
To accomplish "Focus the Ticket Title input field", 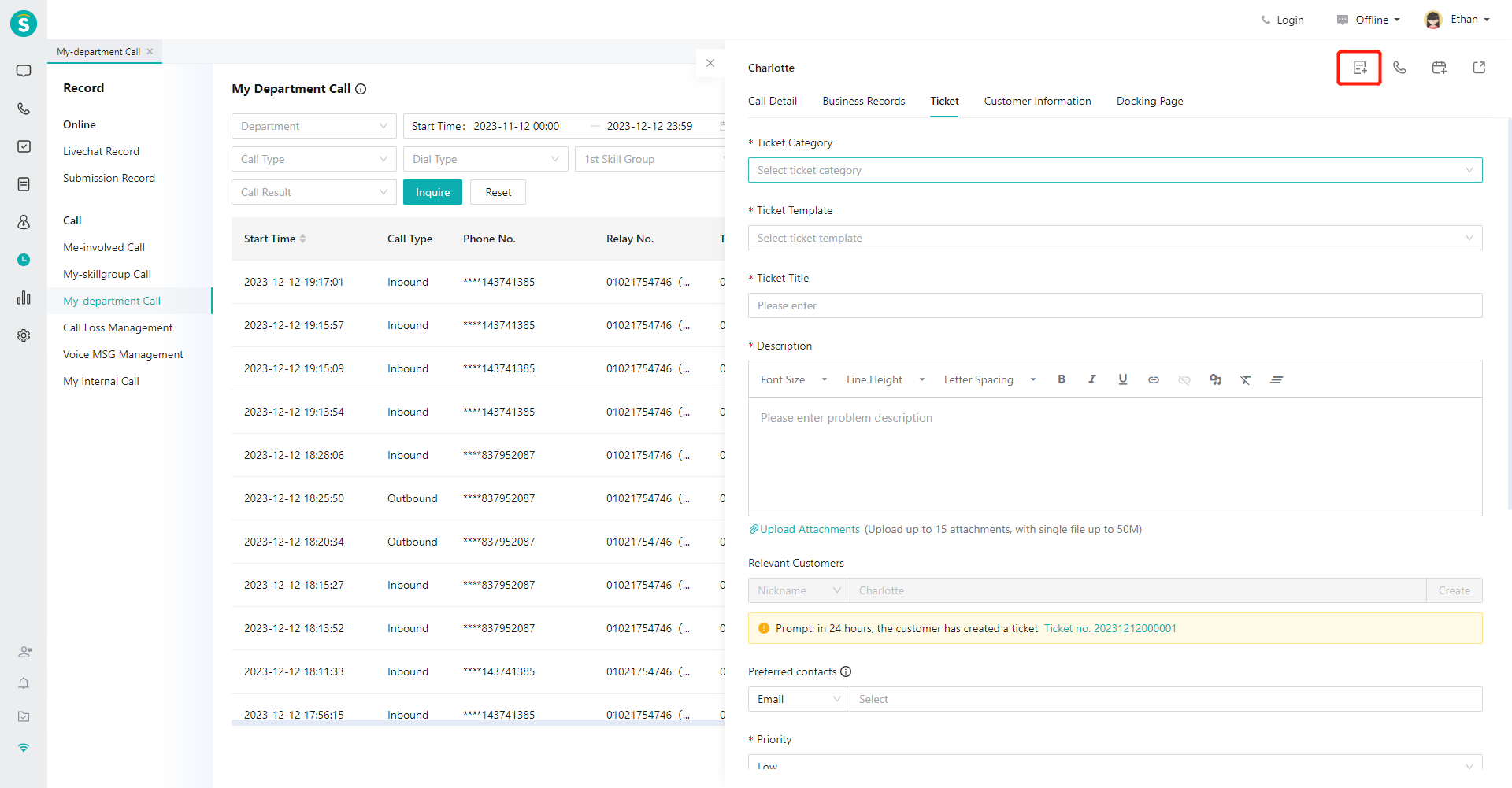I will pyautogui.click(x=1115, y=305).
